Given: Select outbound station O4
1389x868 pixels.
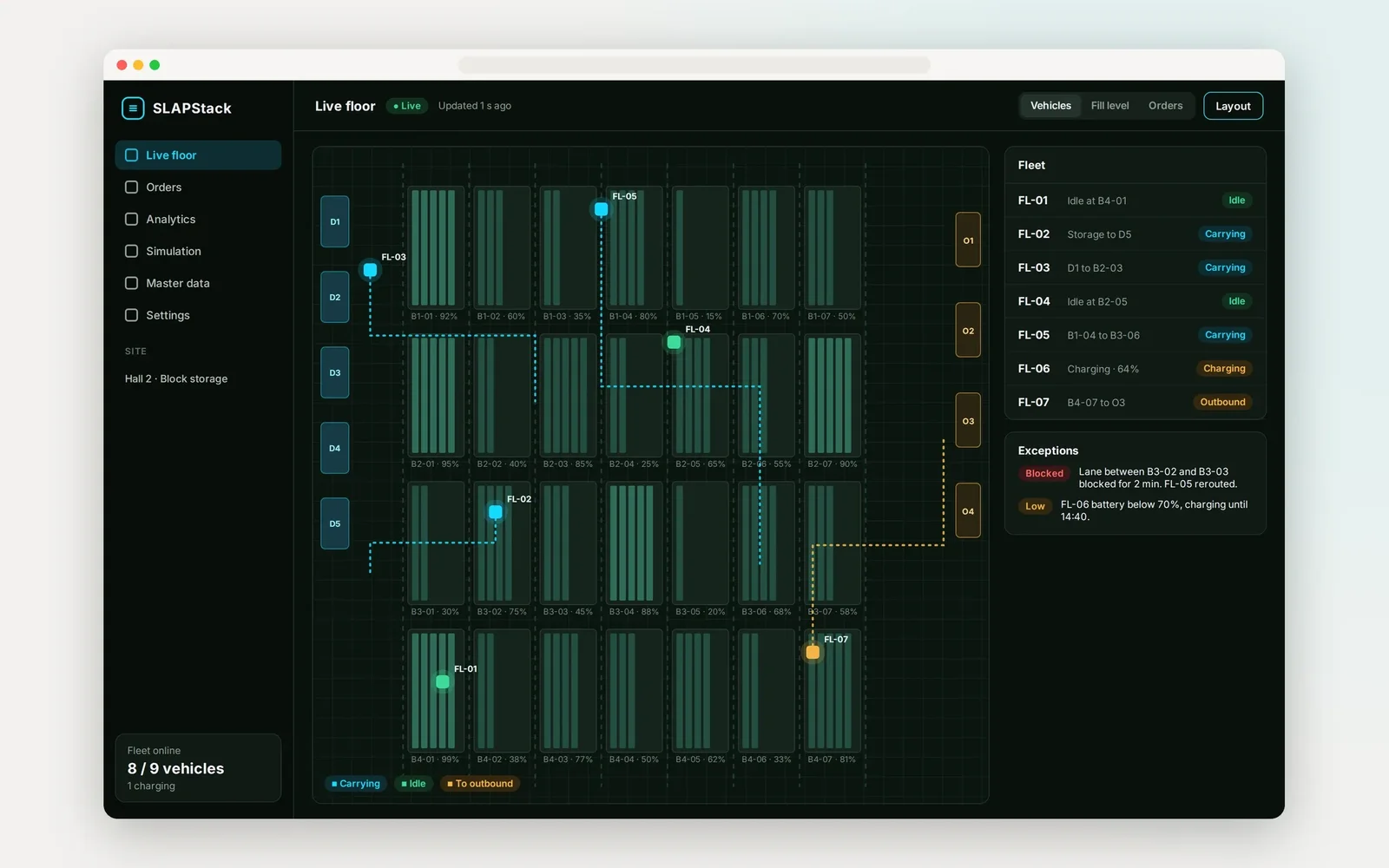Looking at the screenshot, I should point(968,511).
